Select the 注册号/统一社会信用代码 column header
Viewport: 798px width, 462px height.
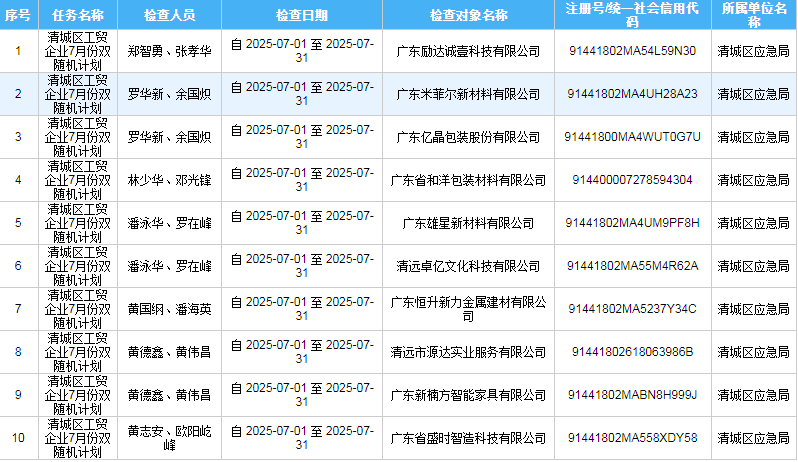pos(632,15)
